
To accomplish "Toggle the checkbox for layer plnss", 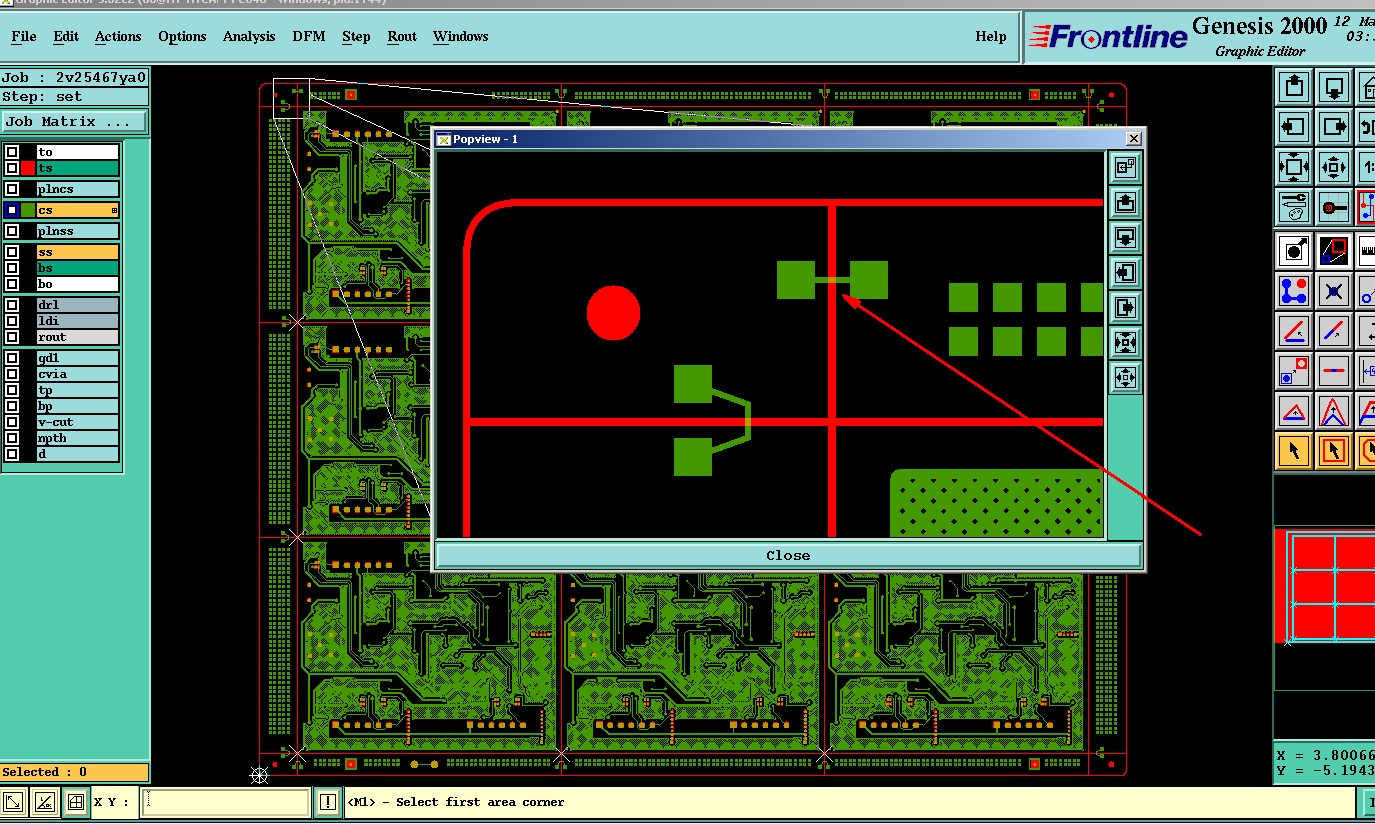I will tap(12, 231).
